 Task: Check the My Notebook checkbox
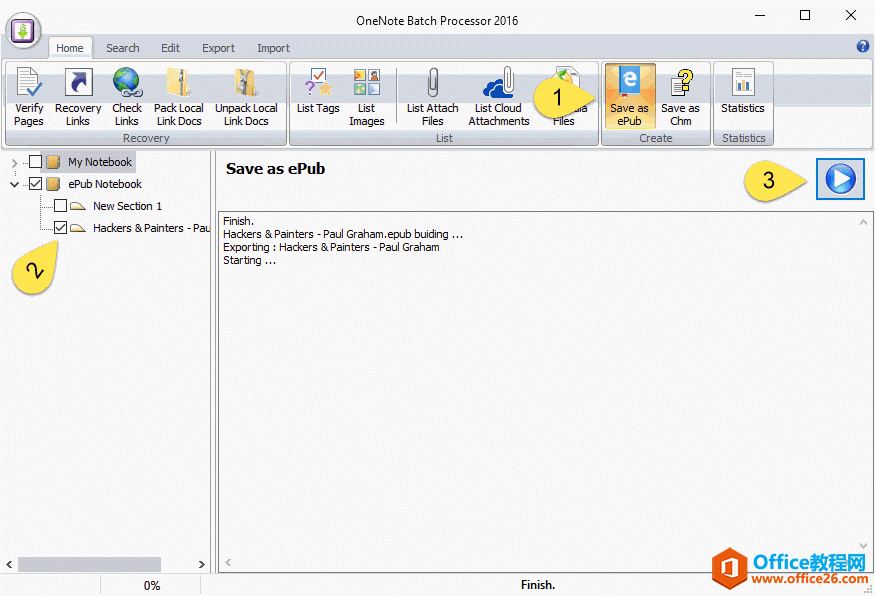(33, 161)
